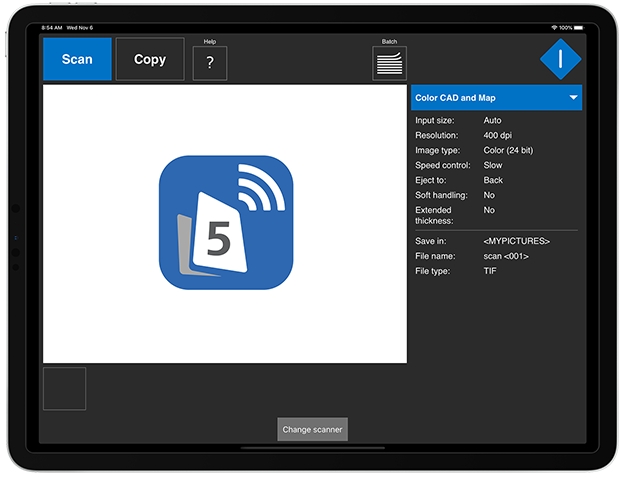The image size is (620, 478).
Task: Click the app logo in the preview area
Action: [226, 223]
